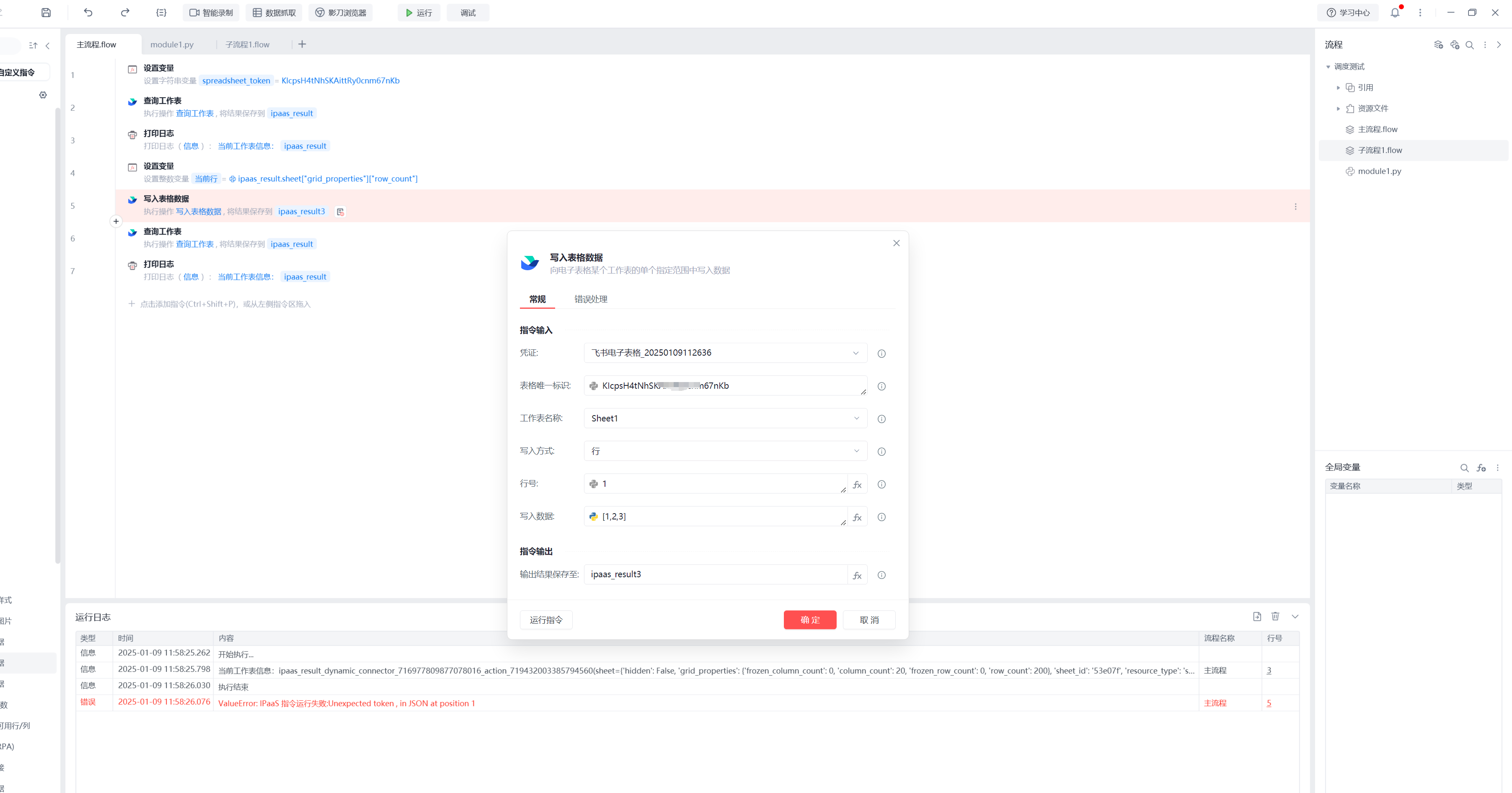Viewport: 1512px width, 793px height.
Task: Open the notification bell icon
Action: tap(1395, 12)
